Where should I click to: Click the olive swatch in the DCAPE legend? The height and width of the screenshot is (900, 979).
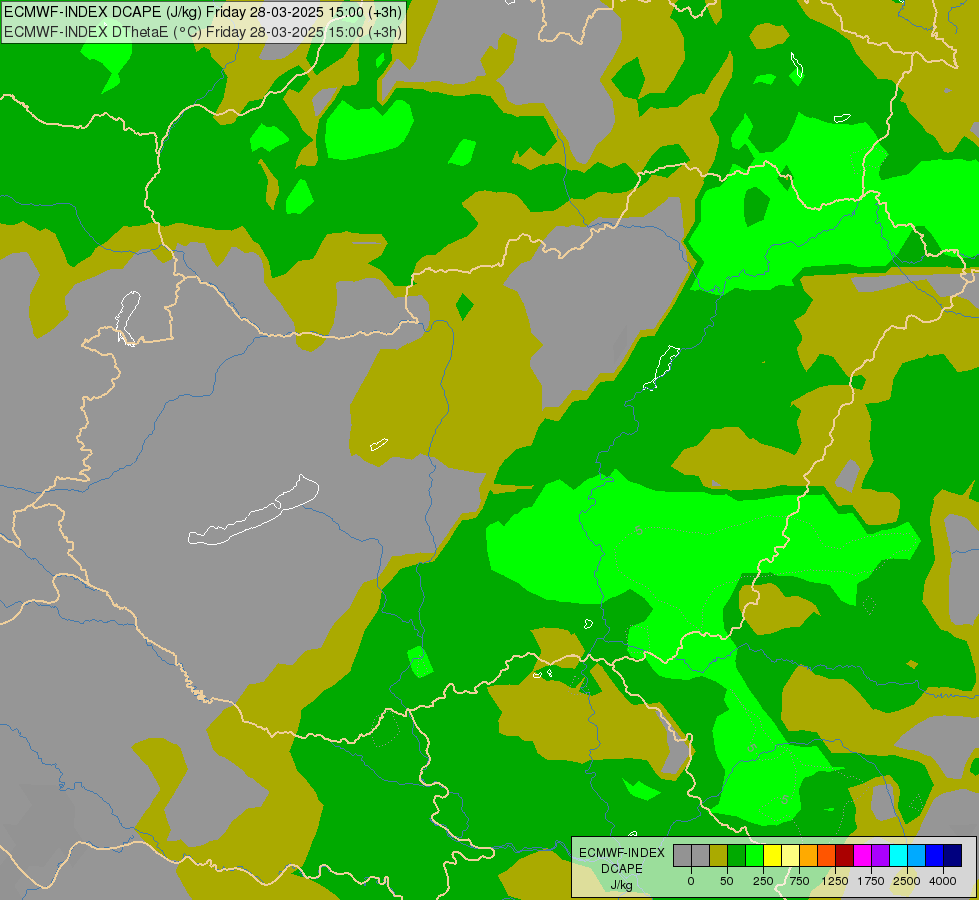click(x=719, y=855)
